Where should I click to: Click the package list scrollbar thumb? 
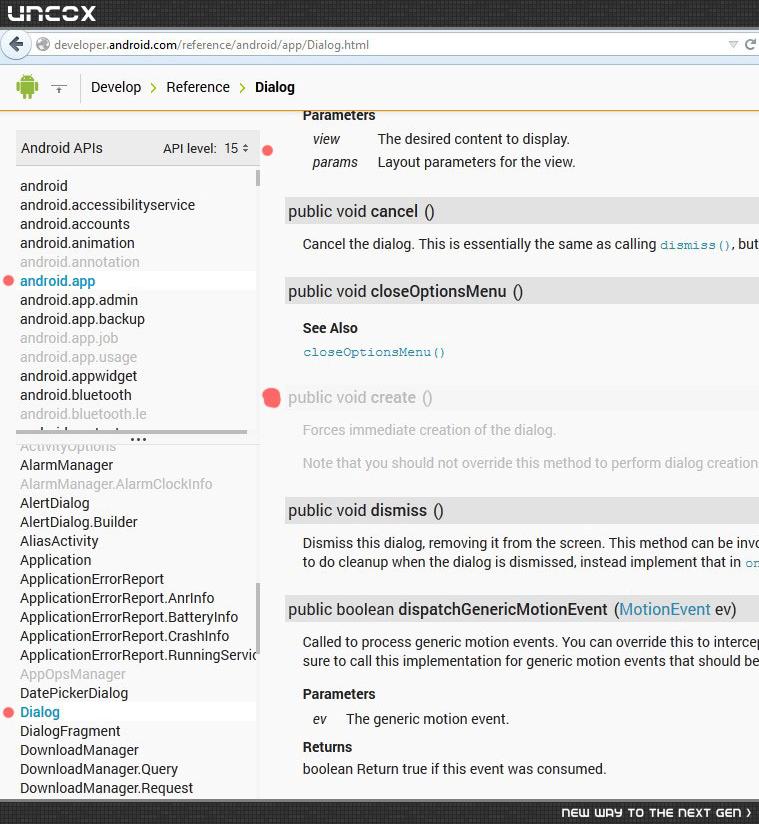[x=258, y=178]
